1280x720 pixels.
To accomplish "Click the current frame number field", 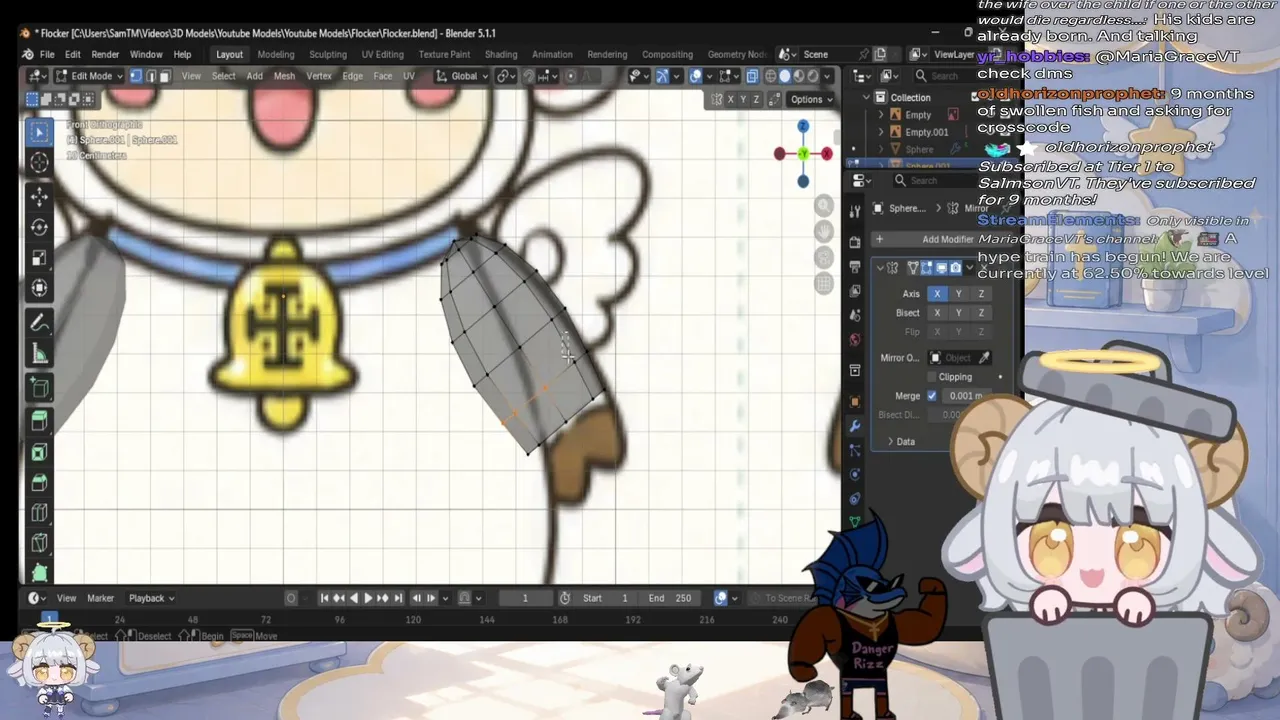I will [525, 598].
